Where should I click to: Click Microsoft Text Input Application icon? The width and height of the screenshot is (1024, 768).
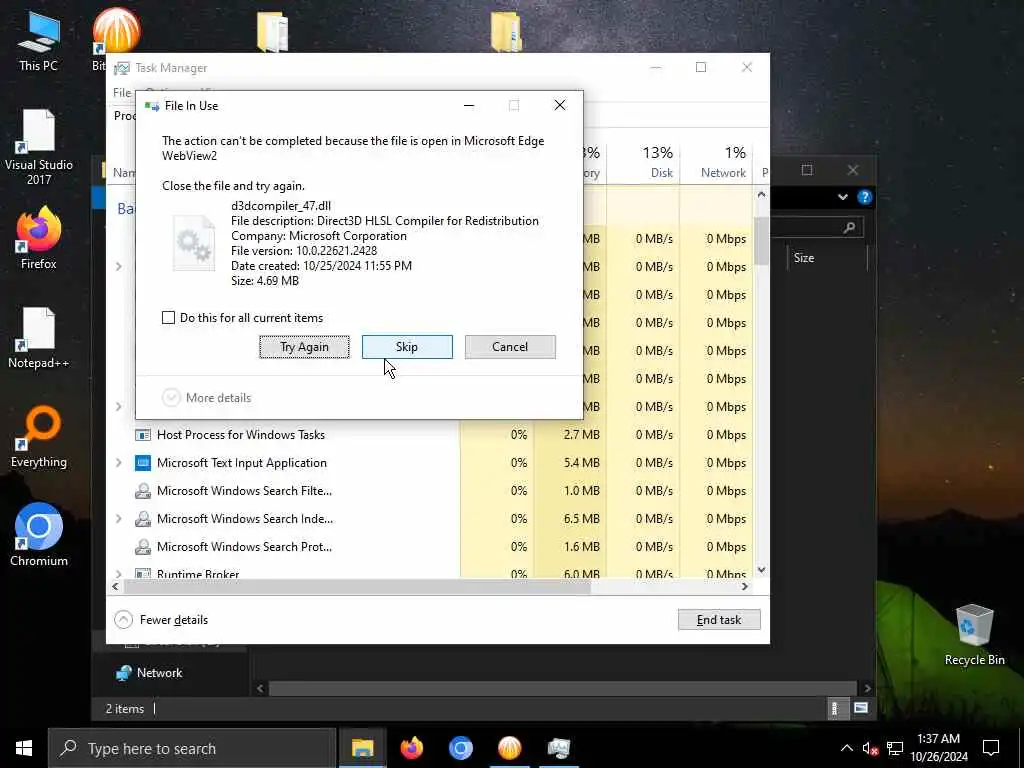click(x=143, y=462)
